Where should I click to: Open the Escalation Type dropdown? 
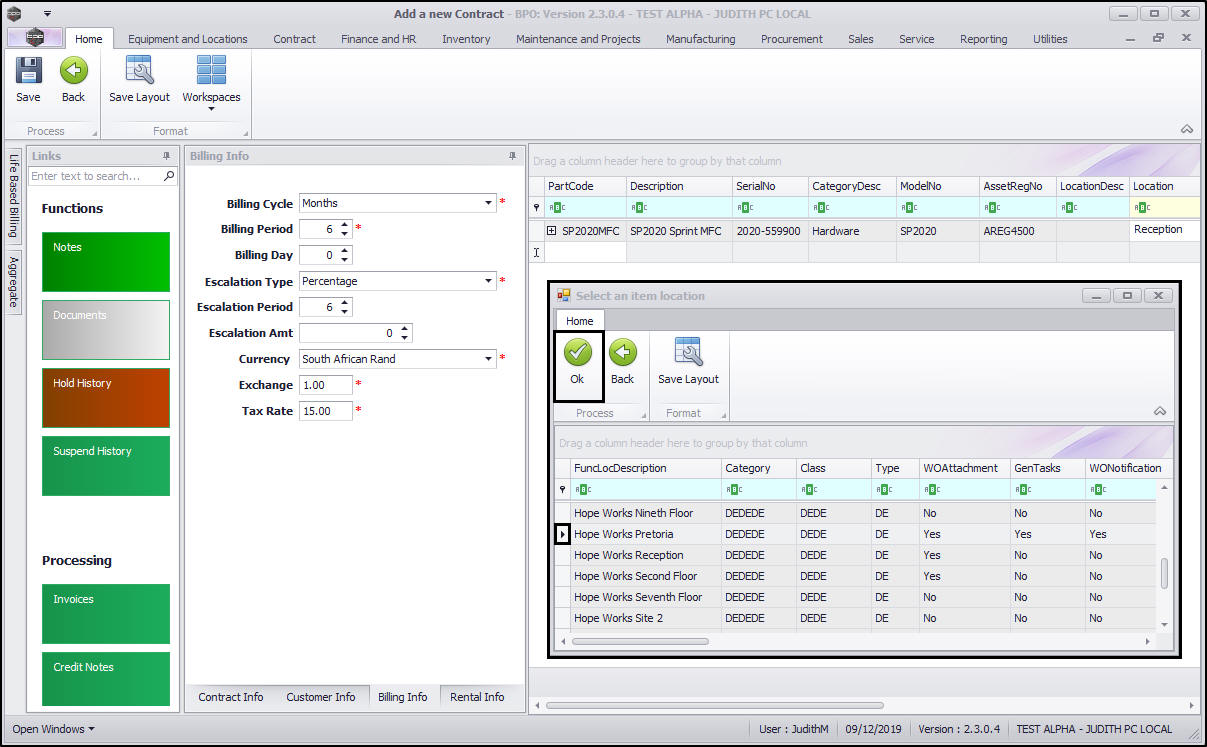(x=489, y=281)
